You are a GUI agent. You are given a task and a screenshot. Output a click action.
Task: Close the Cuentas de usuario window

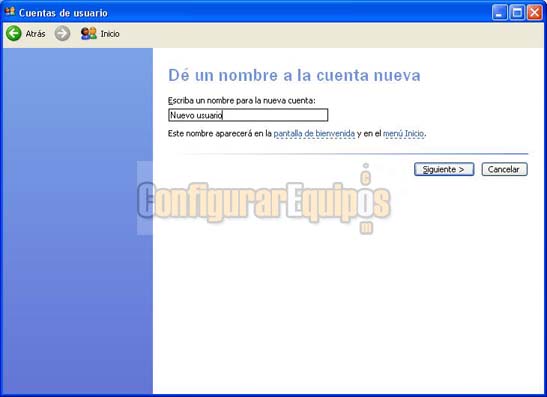coord(534,13)
